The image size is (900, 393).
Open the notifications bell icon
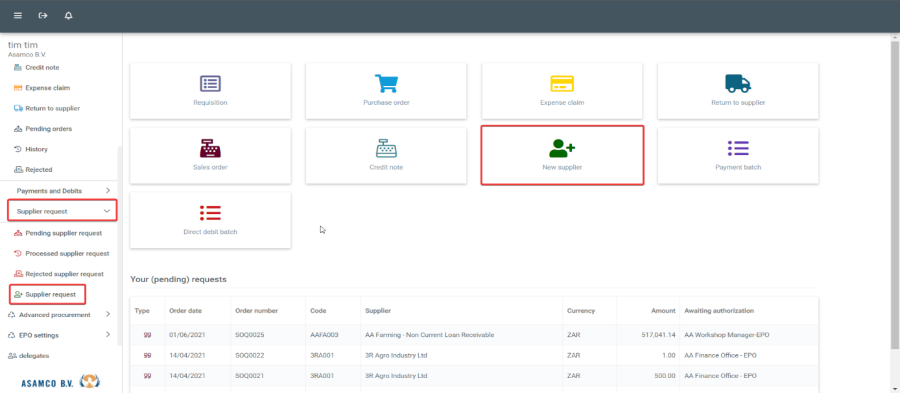point(68,15)
